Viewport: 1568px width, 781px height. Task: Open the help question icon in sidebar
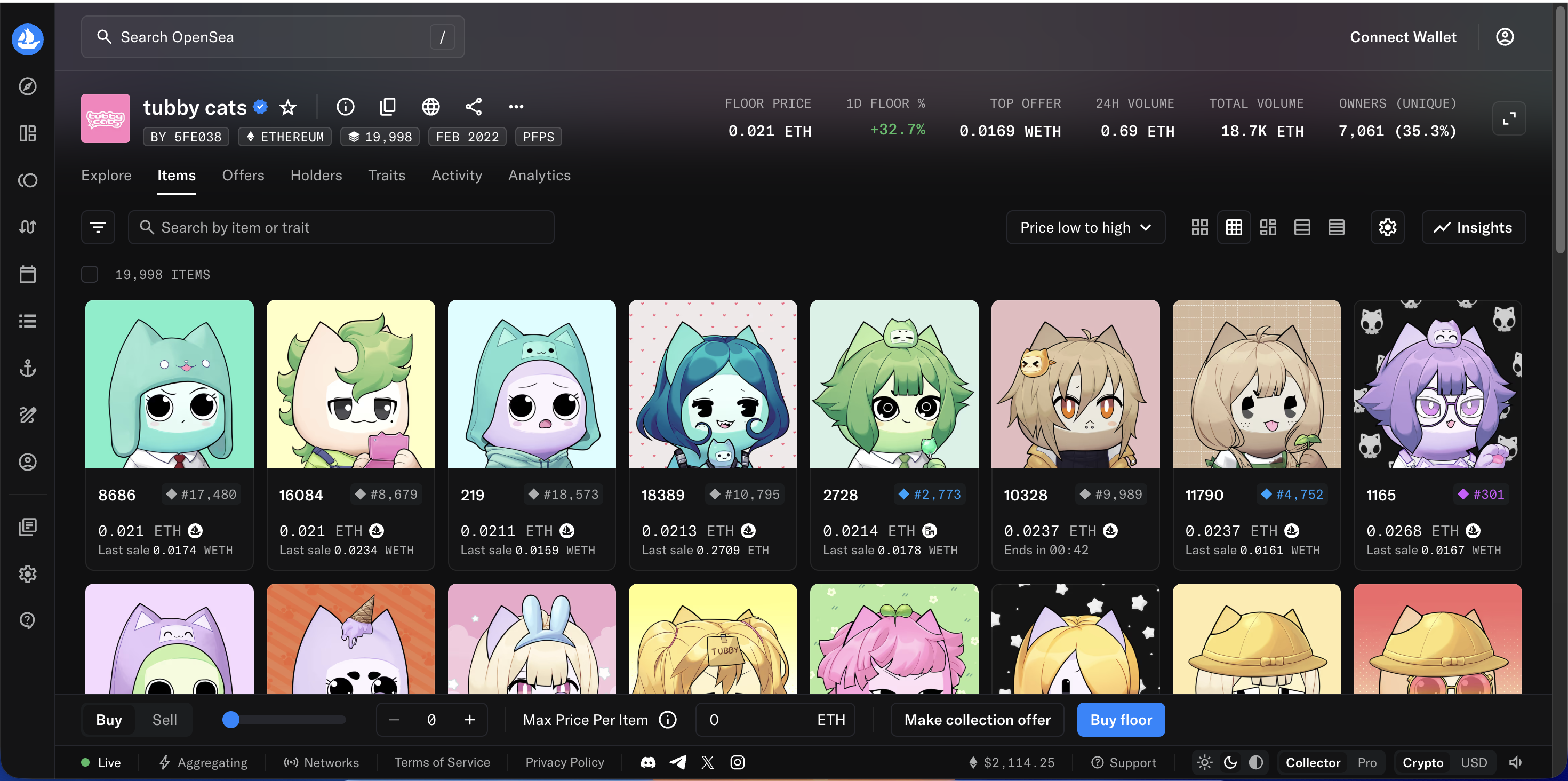point(27,620)
